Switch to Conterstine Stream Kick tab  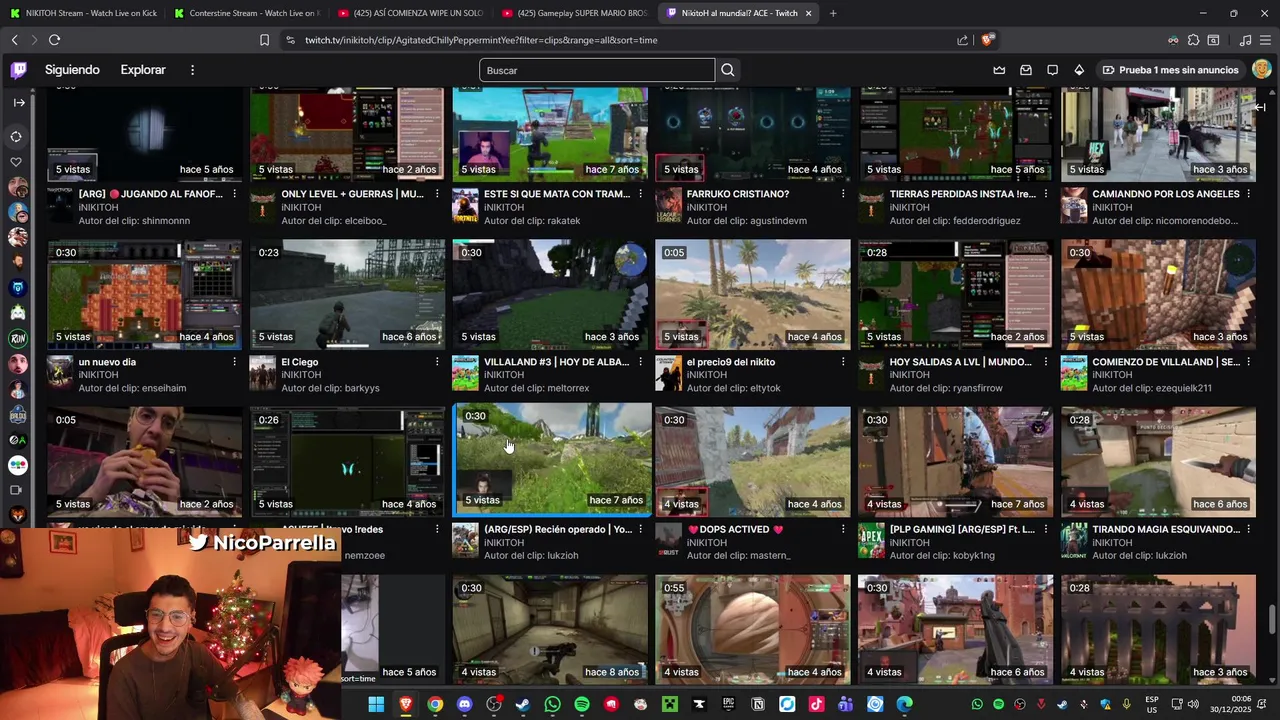(x=245, y=13)
